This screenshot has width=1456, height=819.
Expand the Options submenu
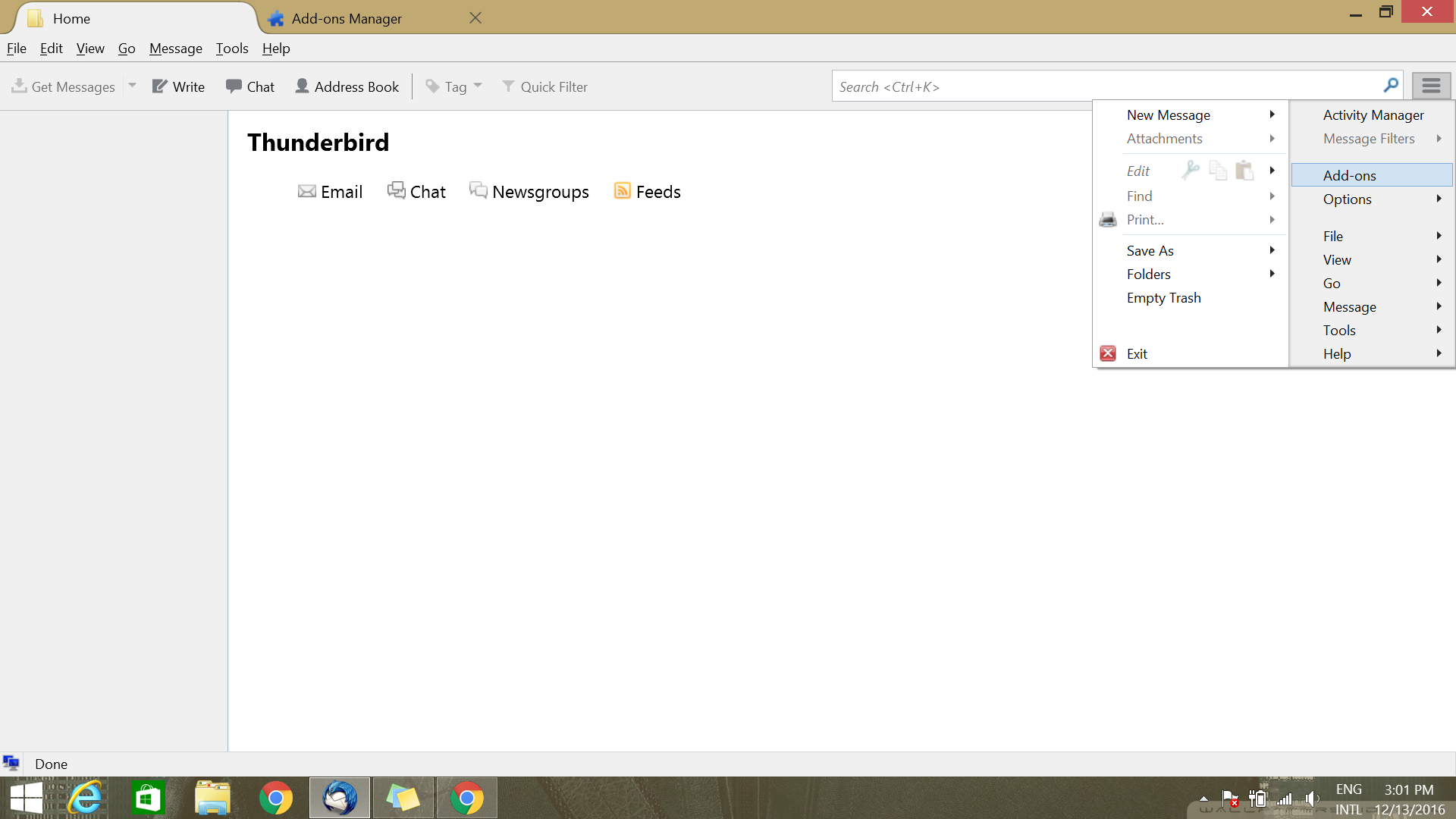pos(1373,199)
